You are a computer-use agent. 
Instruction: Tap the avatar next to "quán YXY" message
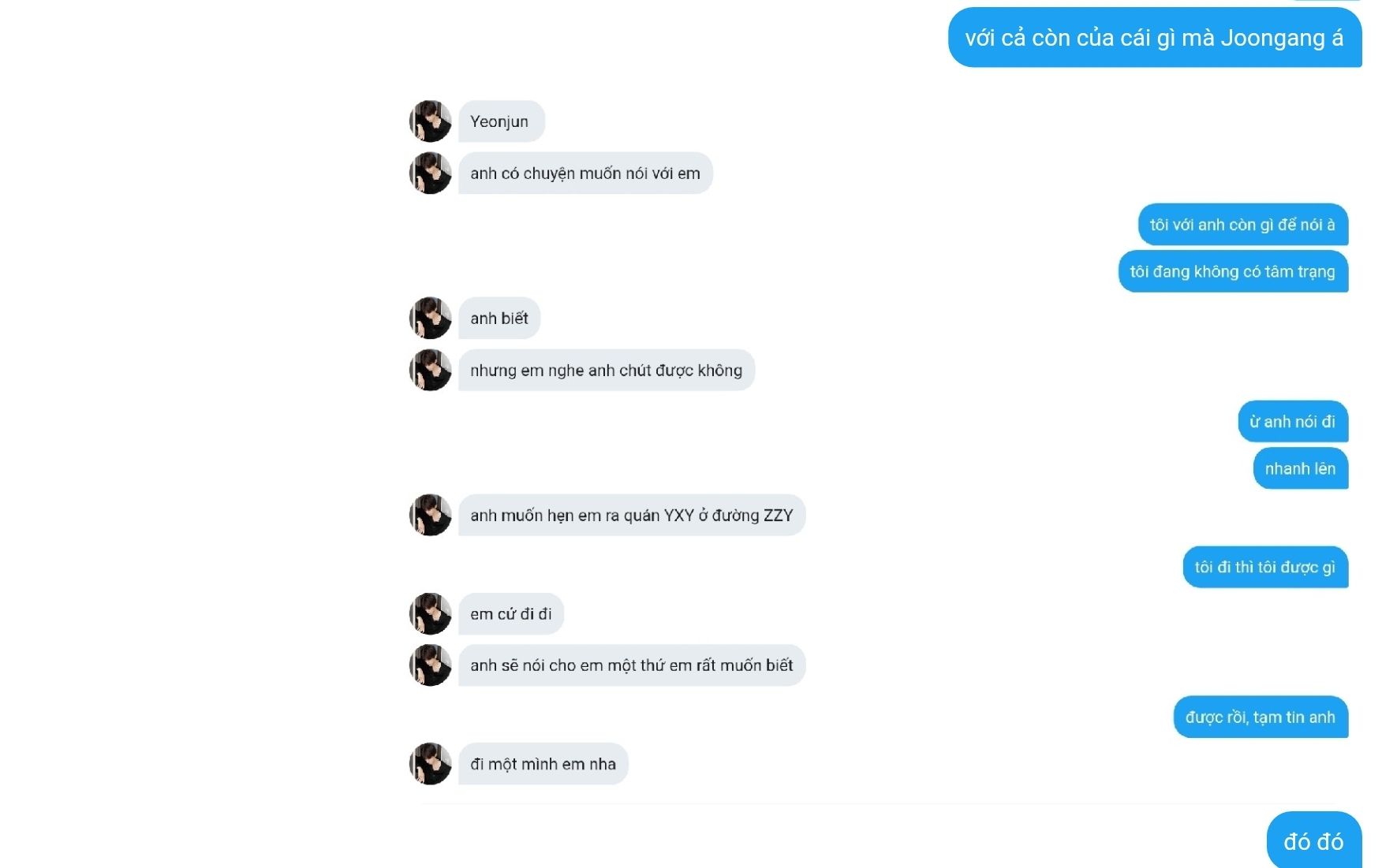[430, 516]
